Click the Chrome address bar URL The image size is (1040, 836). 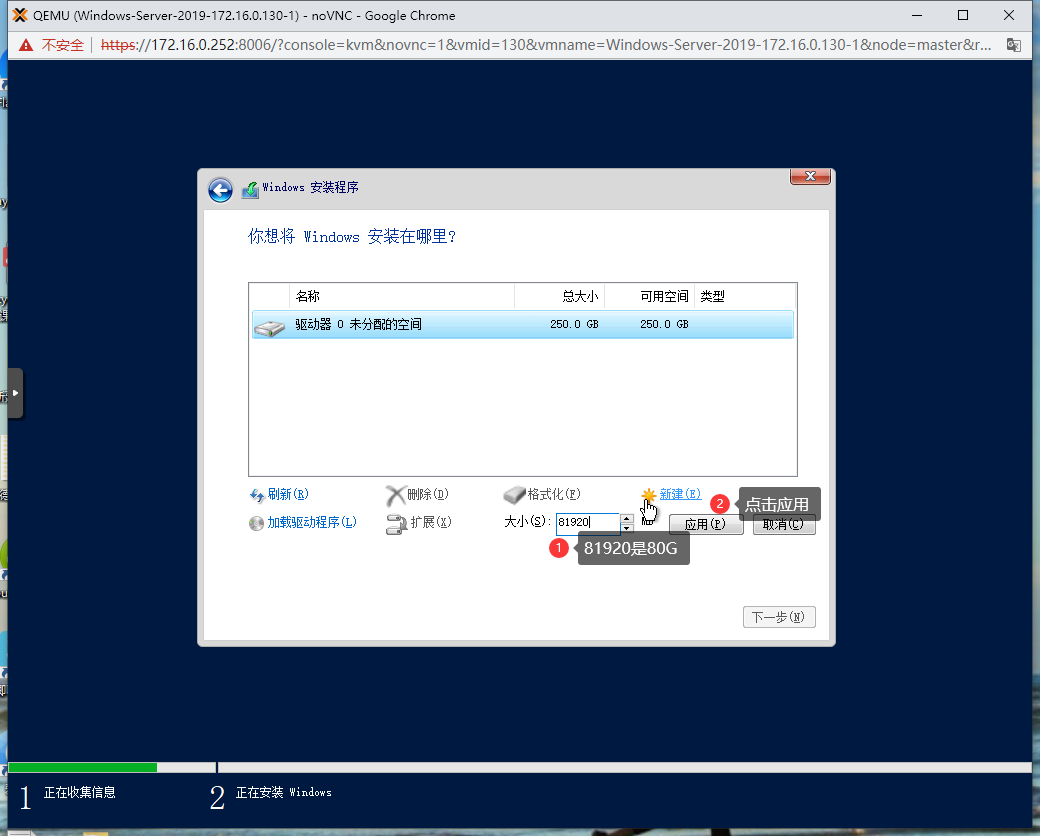click(545, 45)
